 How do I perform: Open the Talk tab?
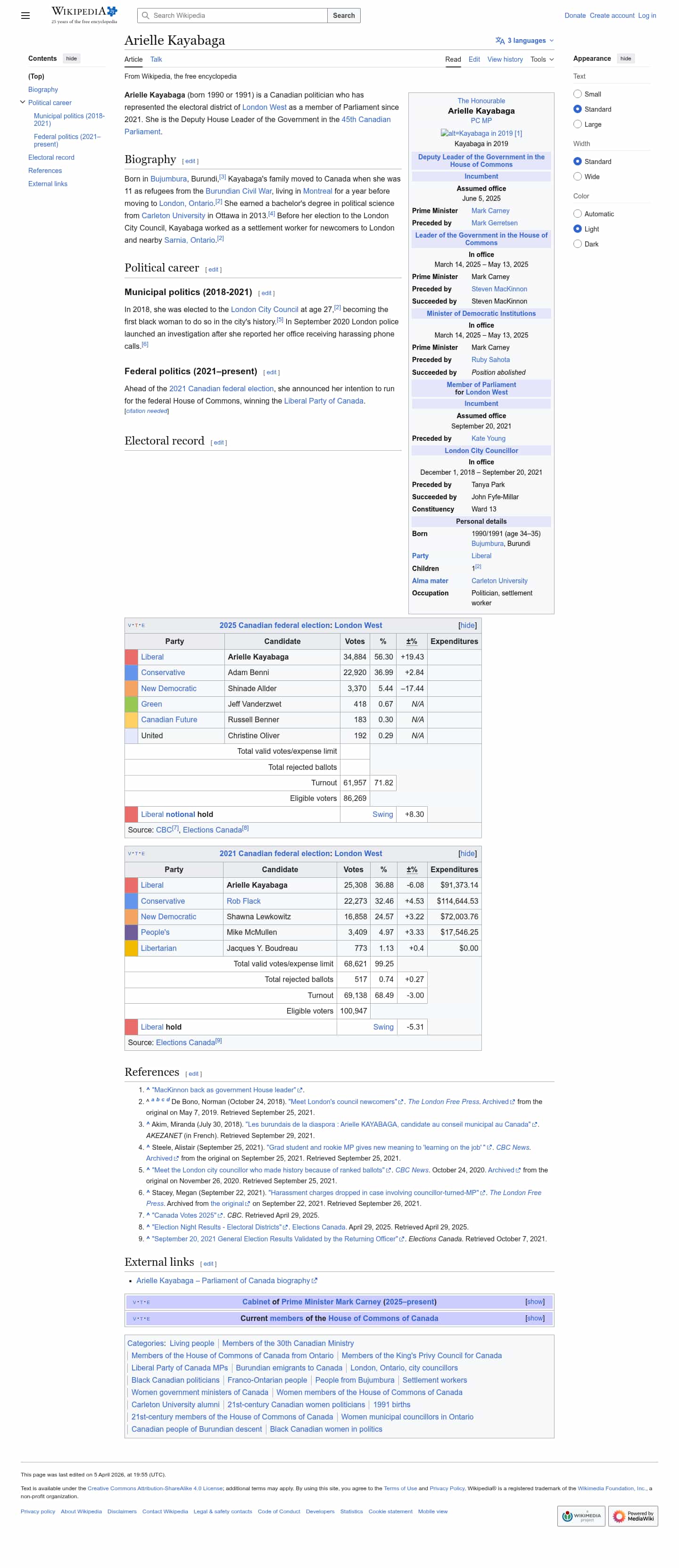pos(156,60)
